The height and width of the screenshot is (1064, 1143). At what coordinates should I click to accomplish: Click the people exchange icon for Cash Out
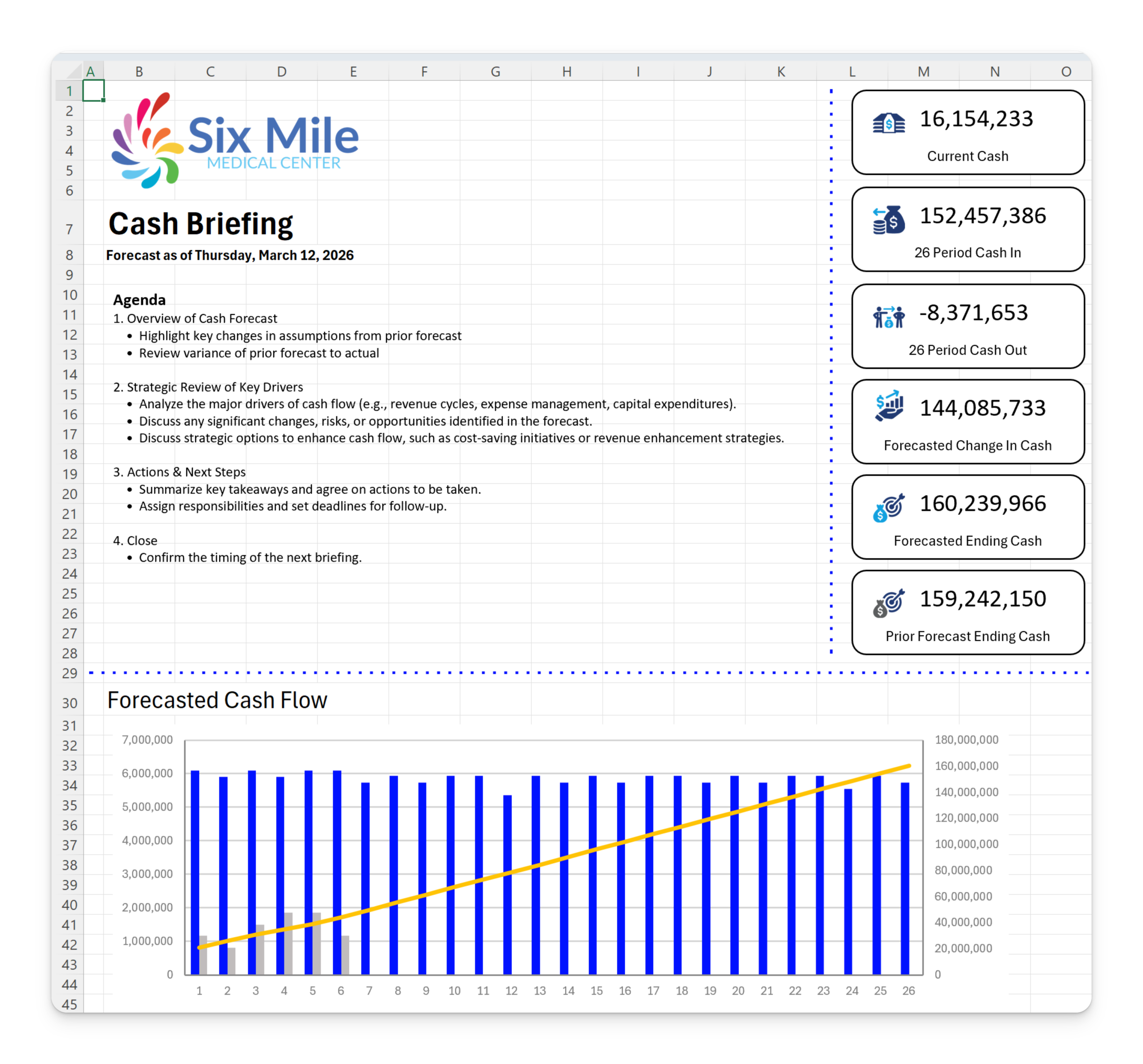[889, 317]
